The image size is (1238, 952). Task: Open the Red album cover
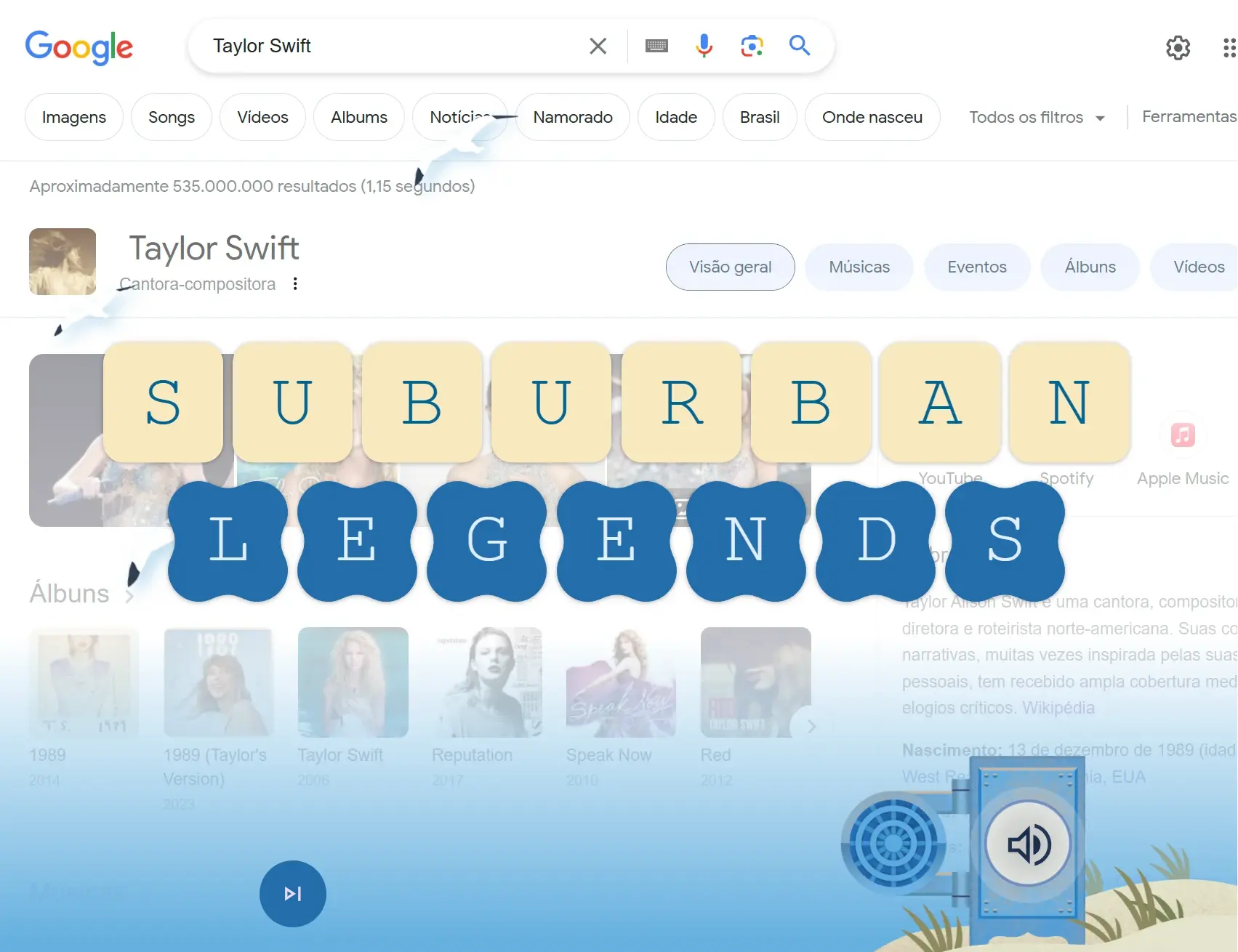pos(756,682)
